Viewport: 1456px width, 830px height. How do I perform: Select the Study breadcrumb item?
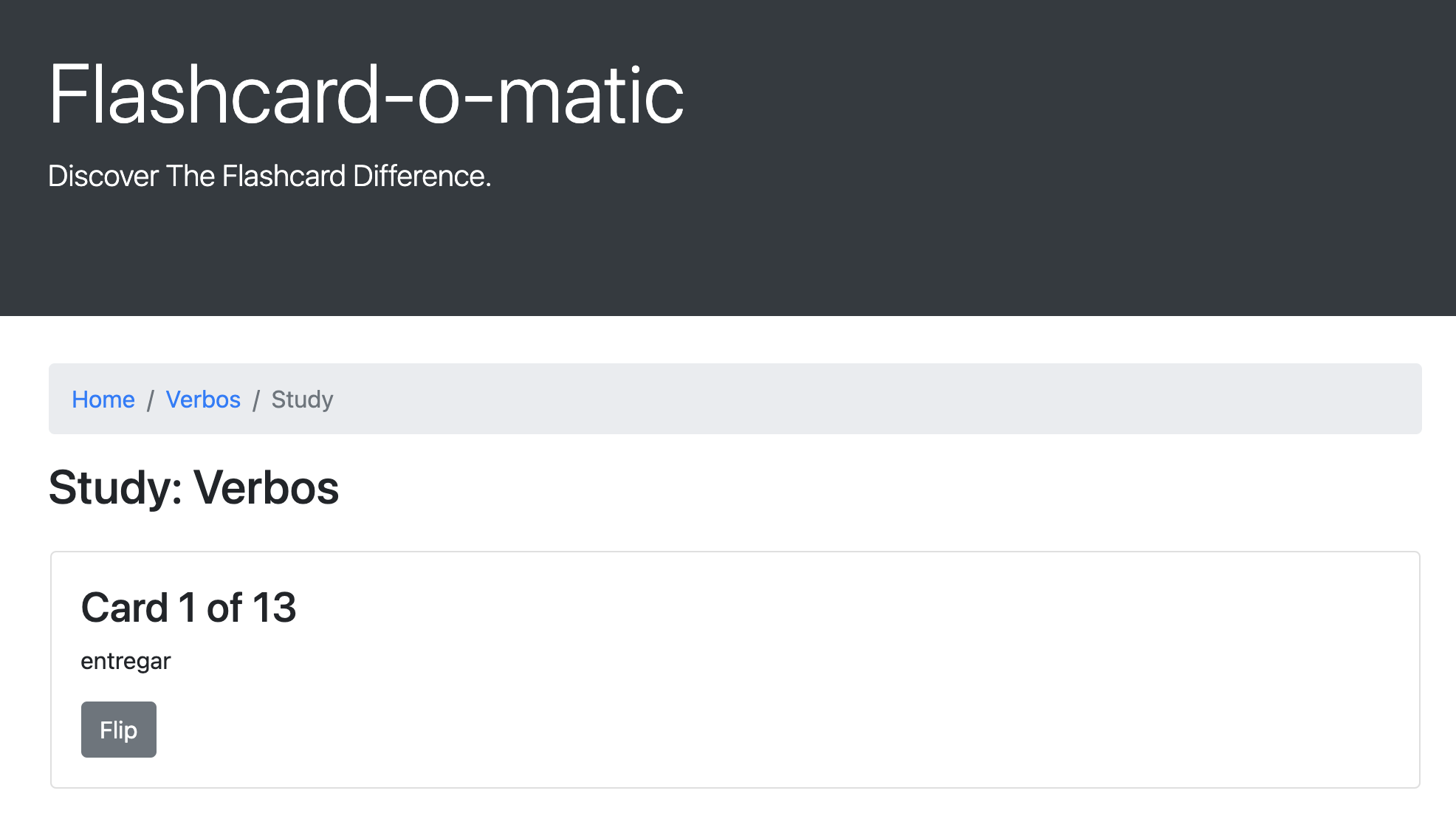click(x=302, y=399)
